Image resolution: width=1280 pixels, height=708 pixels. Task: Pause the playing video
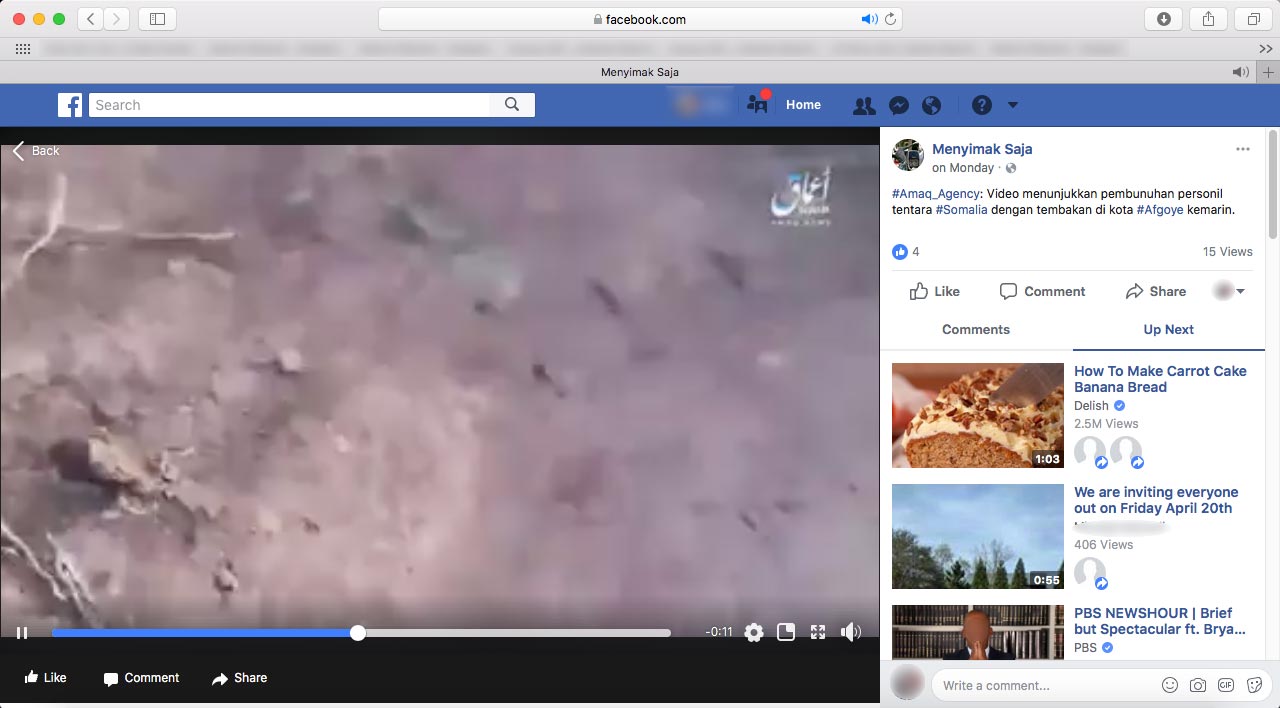click(x=22, y=632)
